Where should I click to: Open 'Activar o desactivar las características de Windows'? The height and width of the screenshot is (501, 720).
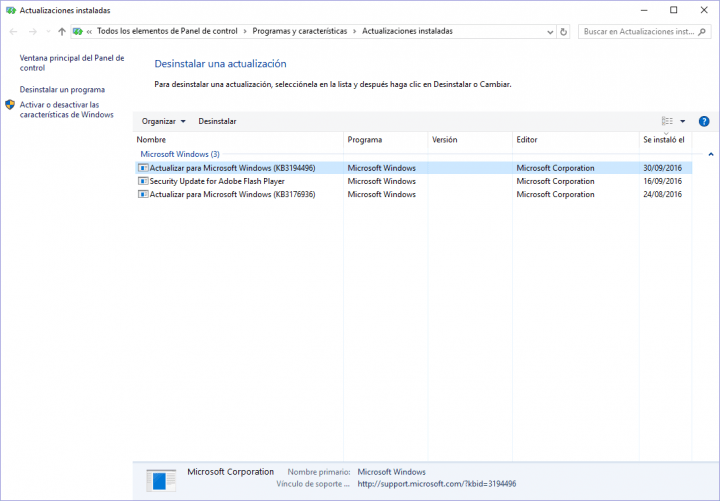[67, 110]
